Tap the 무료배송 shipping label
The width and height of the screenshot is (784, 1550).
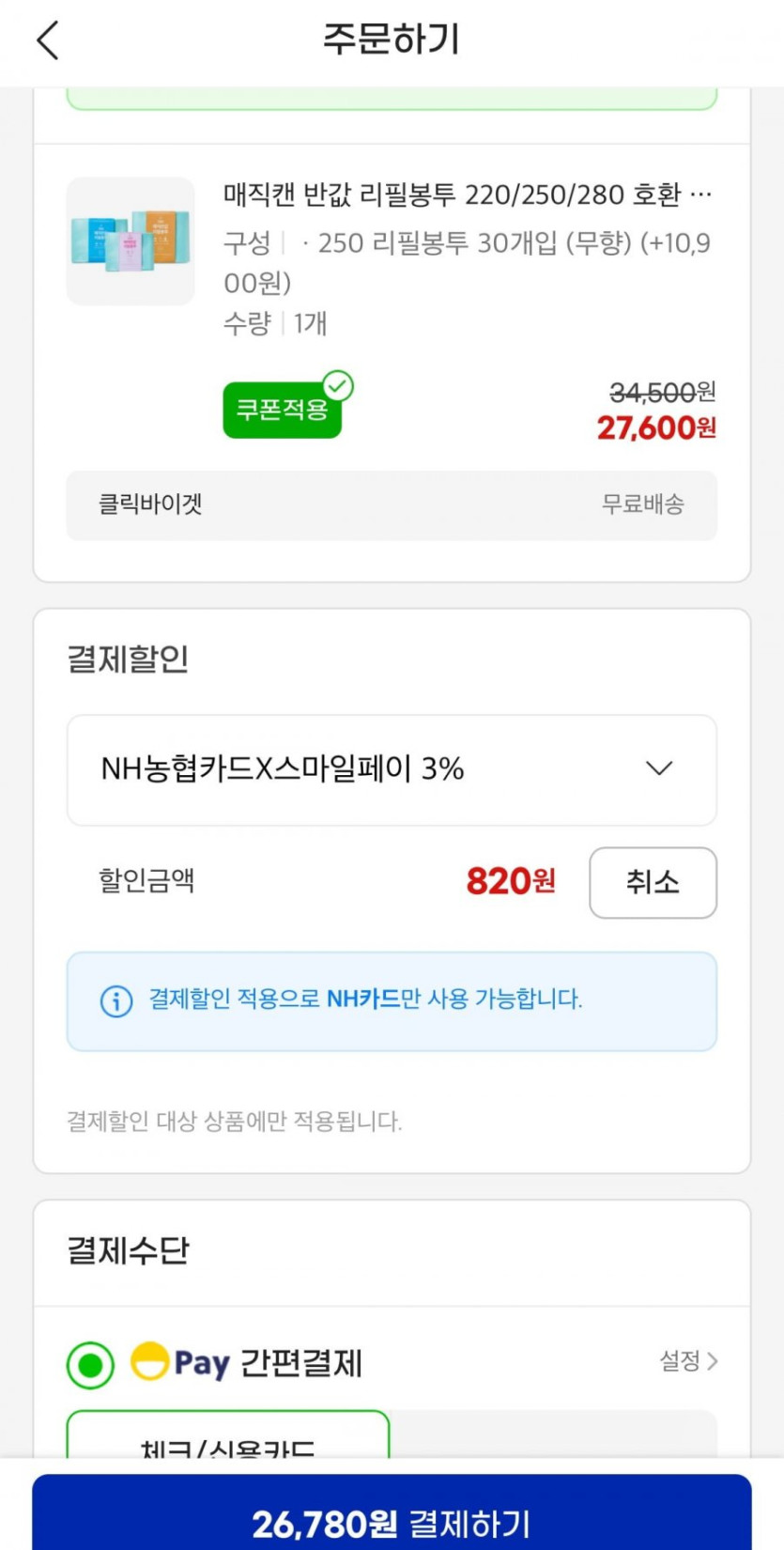(x=643, y=504)
